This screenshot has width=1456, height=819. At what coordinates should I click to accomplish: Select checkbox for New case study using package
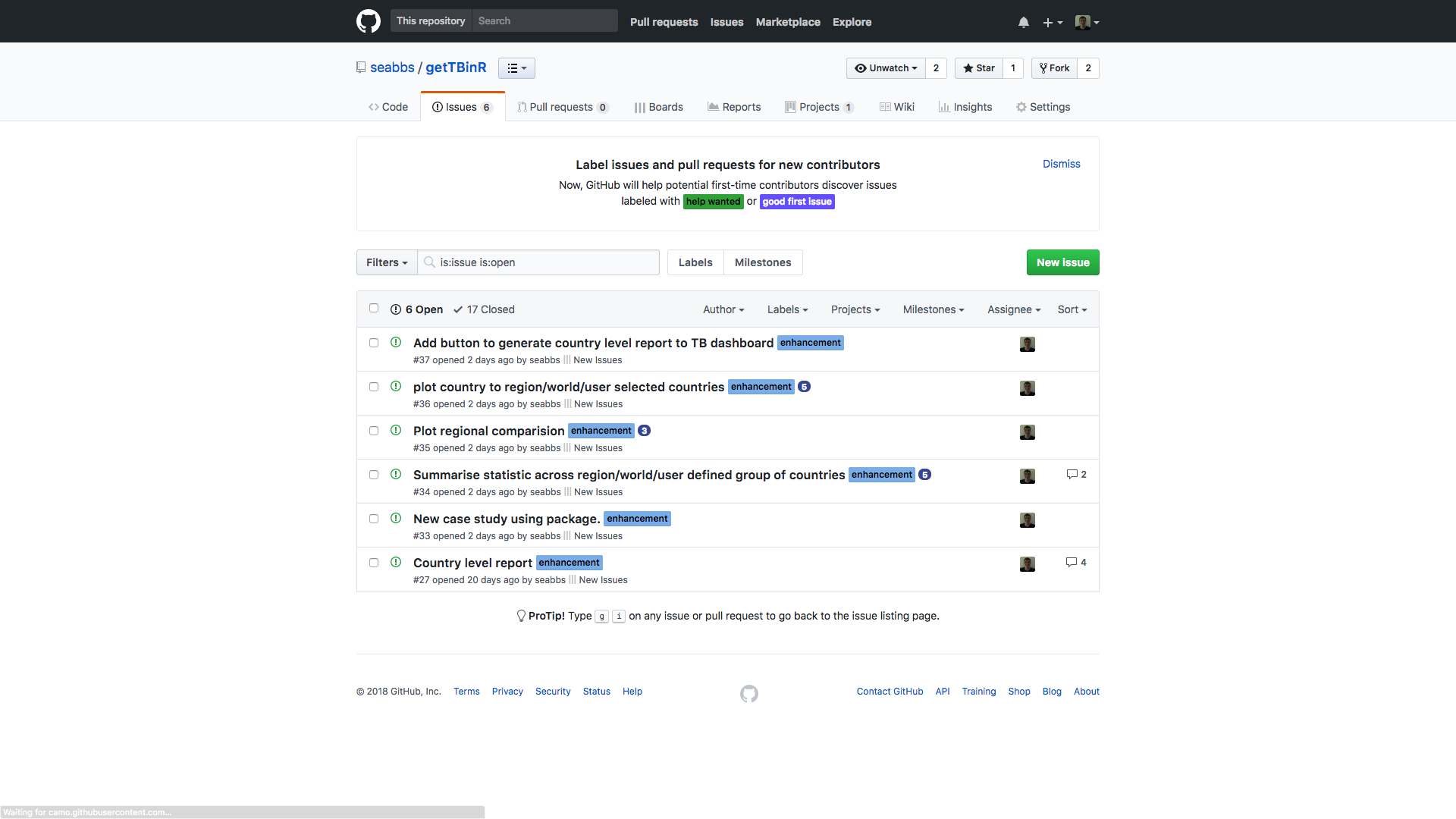pyautogui.click(x=374, y=519)
